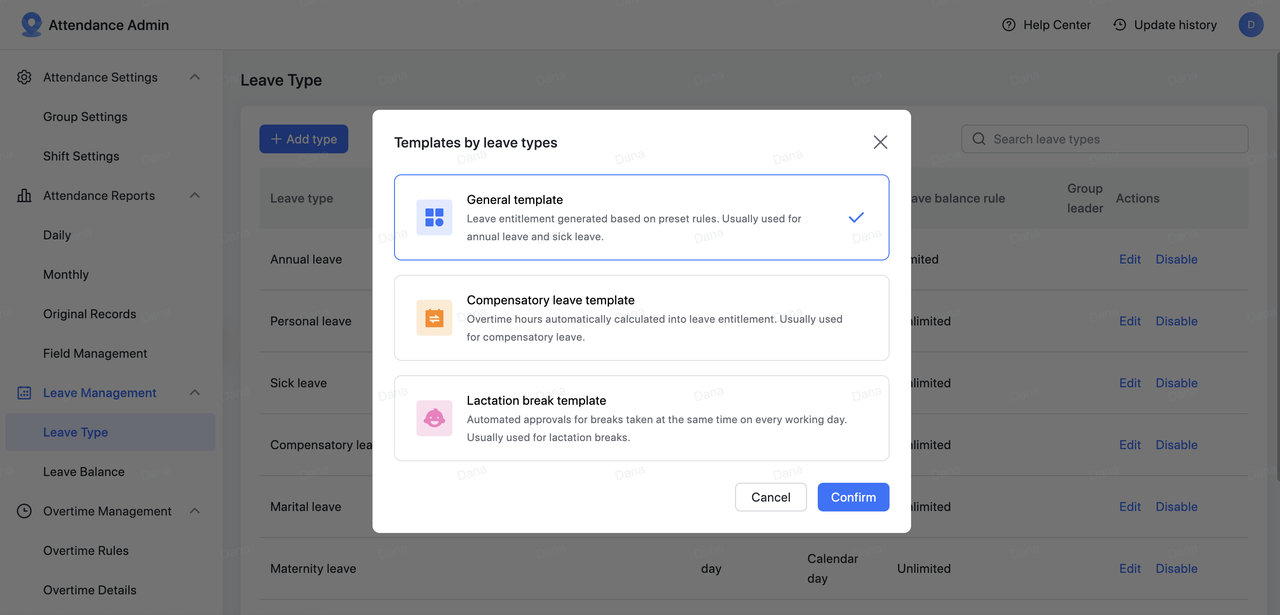The image size is (1280, 615).
Task: Click the Attendance Admin logo icon
Action: [x=31, y=25]
